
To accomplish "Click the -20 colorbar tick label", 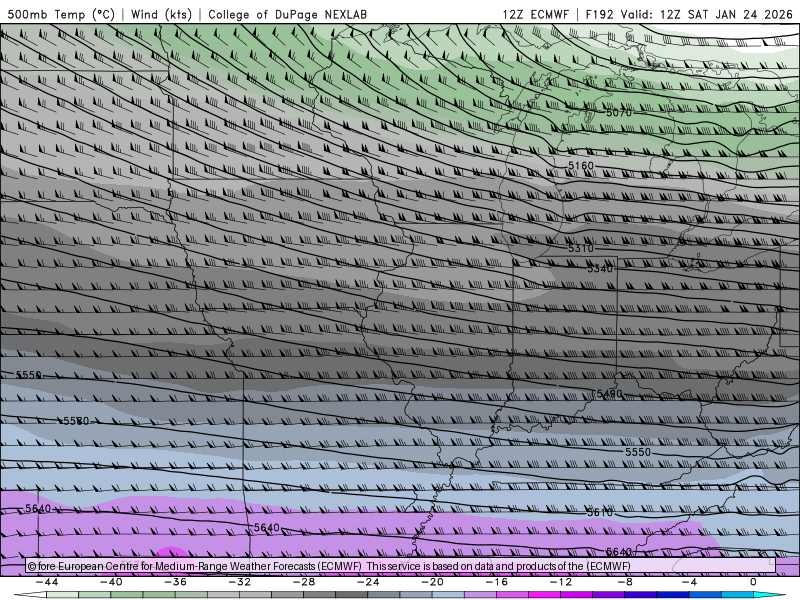I will [x=432, y=582].
